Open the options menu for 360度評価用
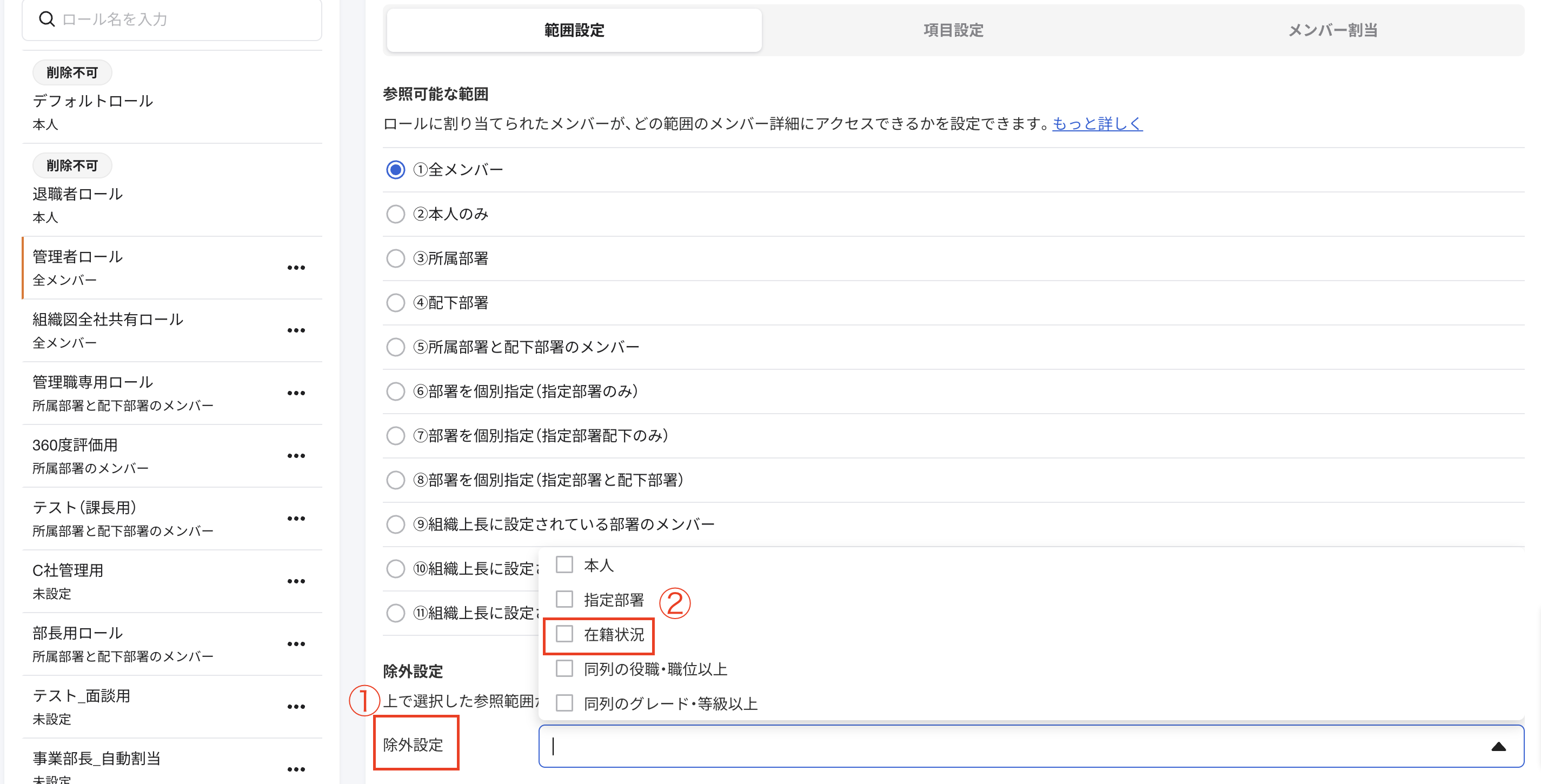Screen dimensions: 1541x784 pyautogui.click(x=296, y=456)
